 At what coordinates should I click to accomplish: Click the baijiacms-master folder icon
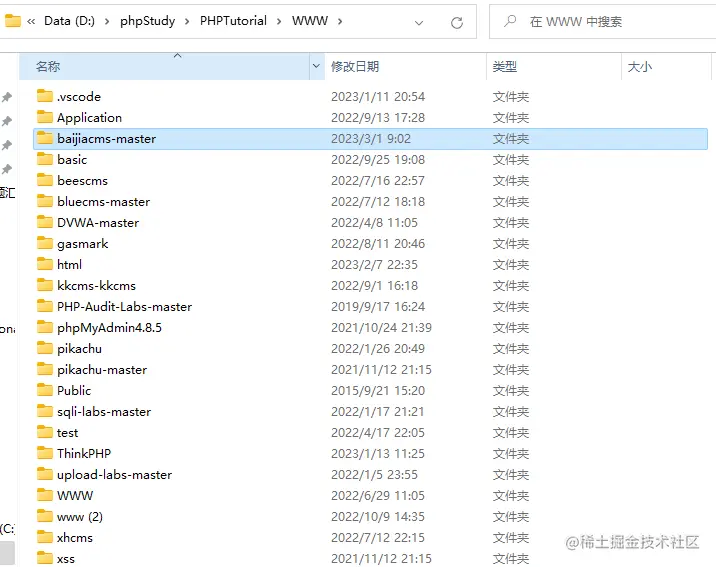point(45,138)
